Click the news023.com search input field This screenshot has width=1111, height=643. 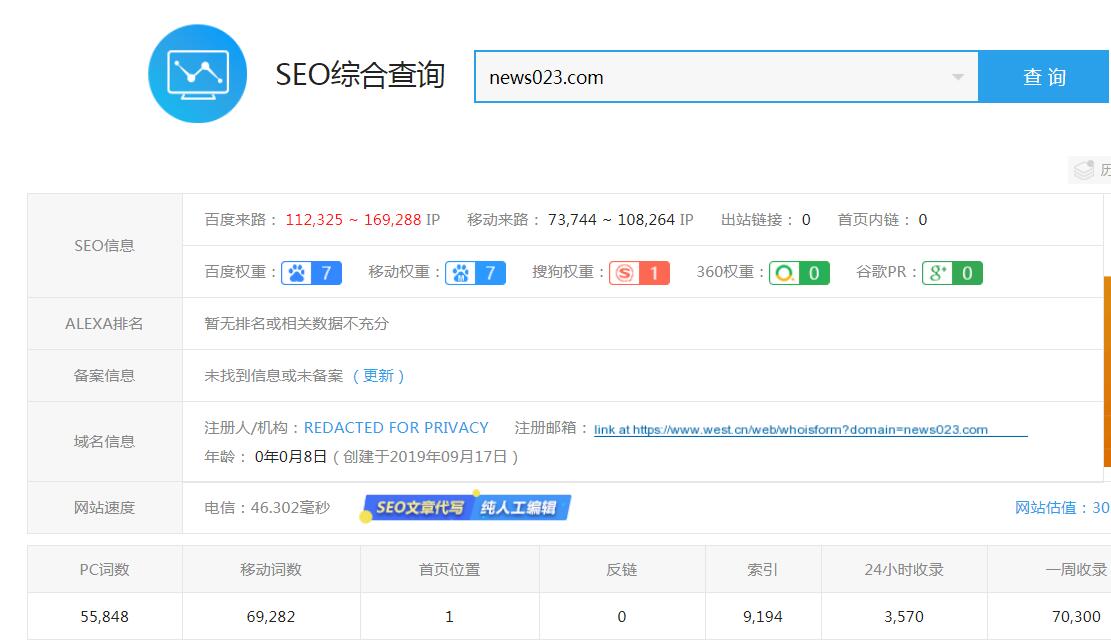point(700,75)
